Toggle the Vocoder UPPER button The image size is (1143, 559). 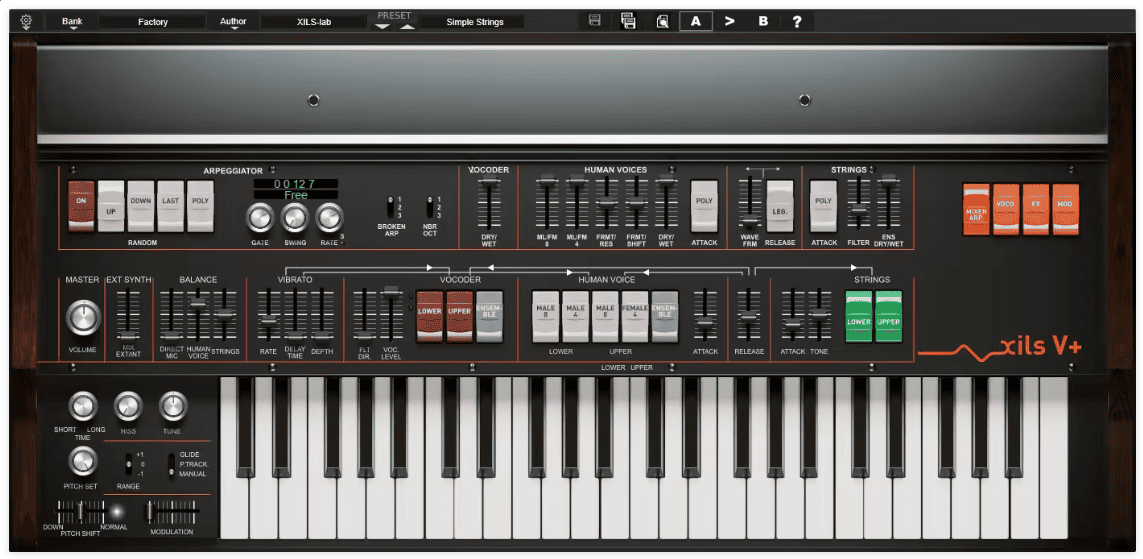pos(460,316)
